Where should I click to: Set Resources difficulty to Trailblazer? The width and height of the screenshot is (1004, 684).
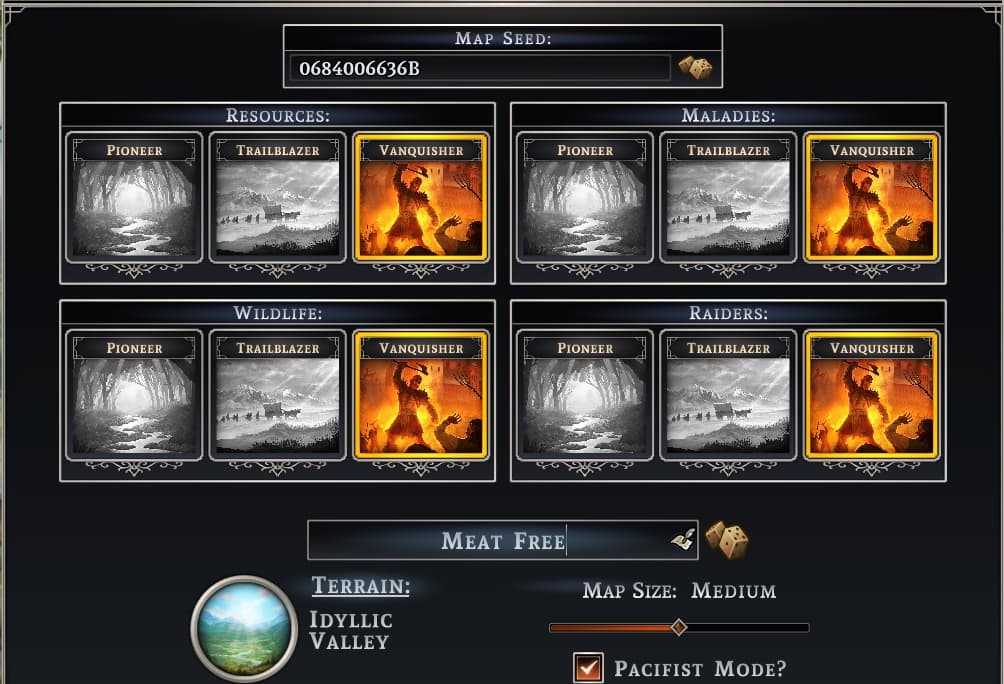(277, 197)
